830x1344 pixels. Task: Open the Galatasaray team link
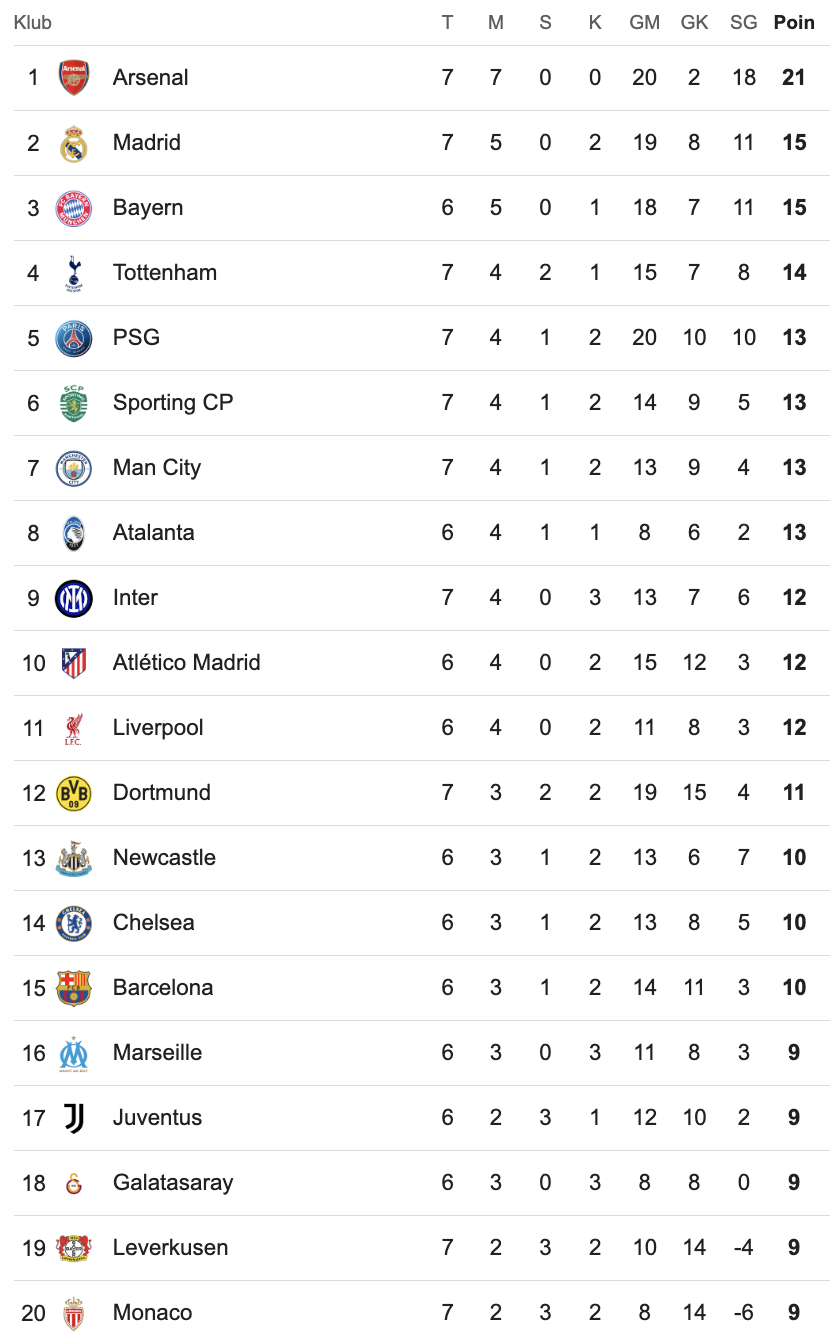pos(173,1183)
